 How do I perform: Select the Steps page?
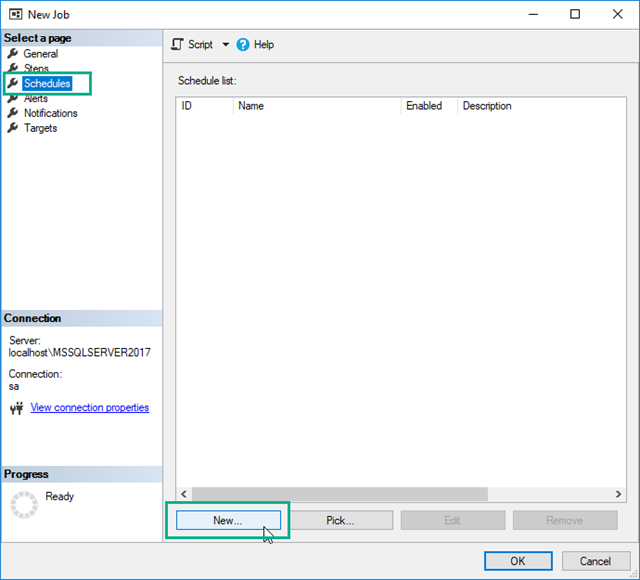tap(36, 69)
